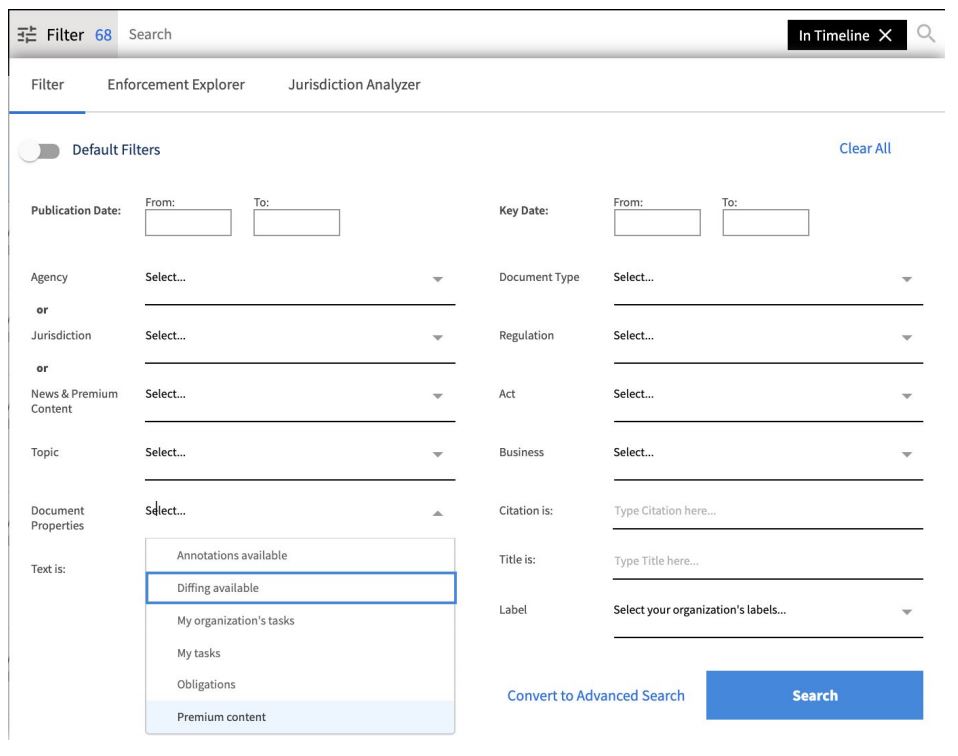Viewport: 958px width, 756px height.
Task: Click the Key Date To field
Action: tap(766, 222)
